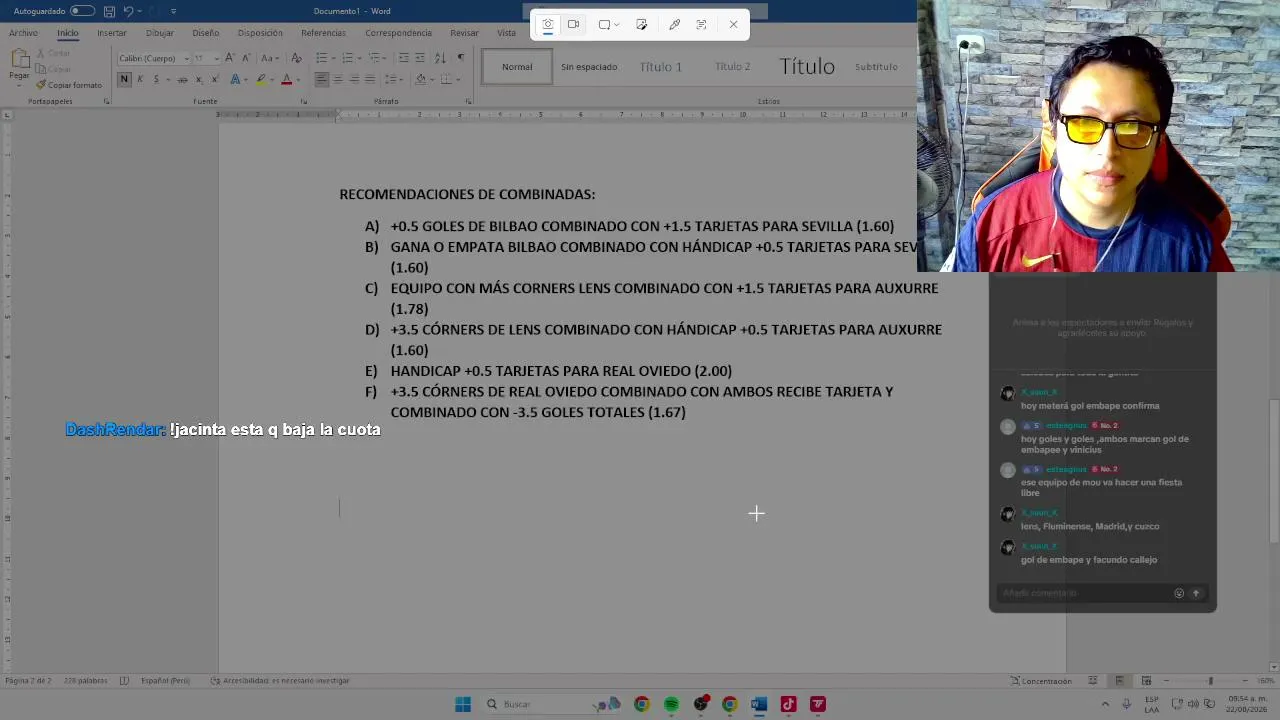The image size is (1280, 720).
Task: Click the clear all formatting icon
Action: tap(296, 58)
